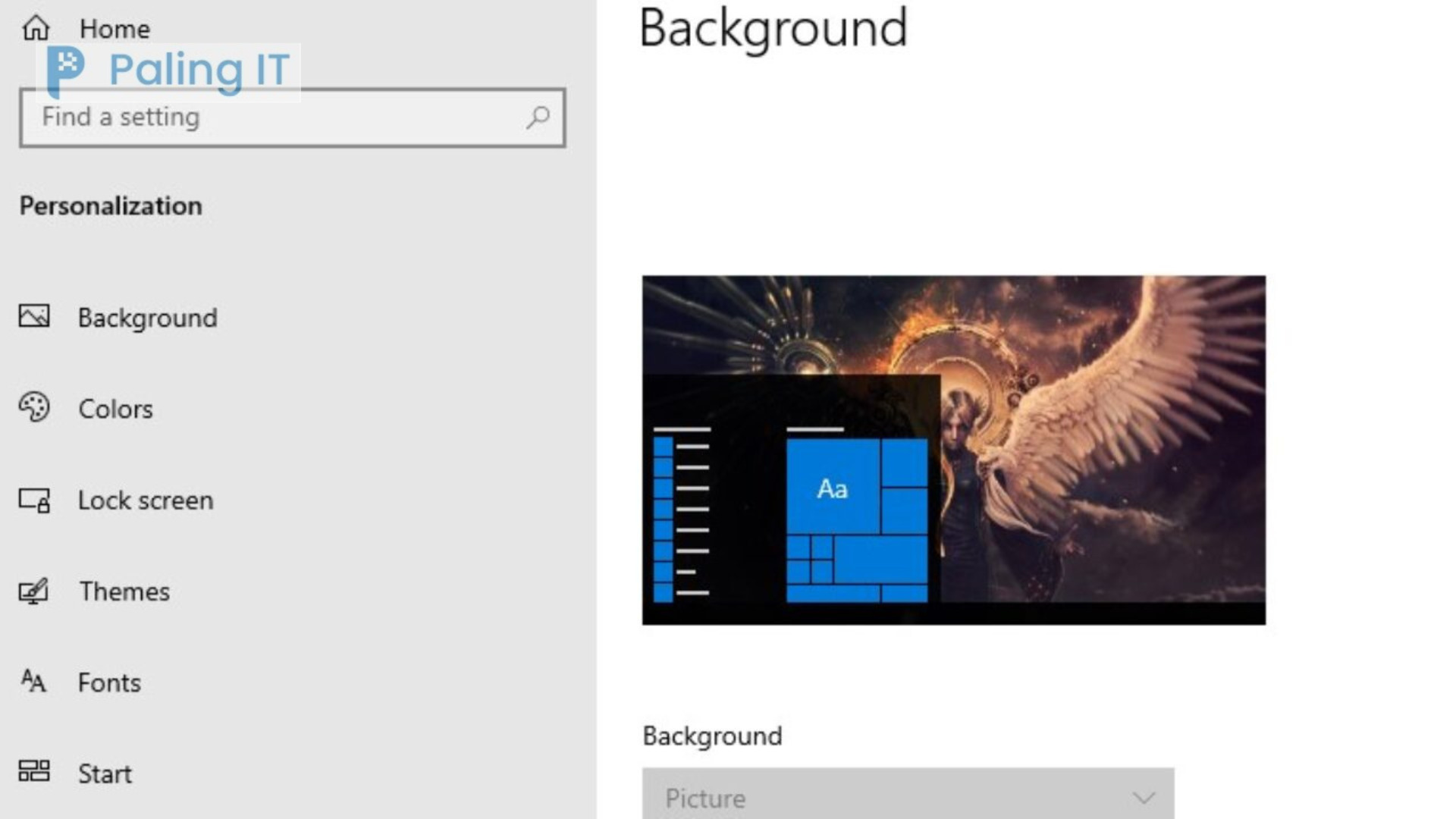Open the Home settings page
1456x819 pixels.
pos(115,29)
